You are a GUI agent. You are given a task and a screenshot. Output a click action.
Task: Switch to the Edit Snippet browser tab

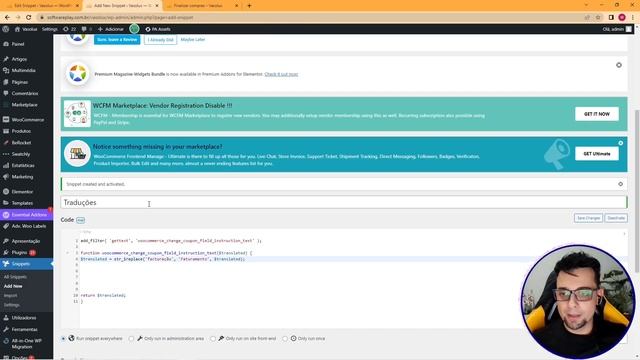click(41, 6)
